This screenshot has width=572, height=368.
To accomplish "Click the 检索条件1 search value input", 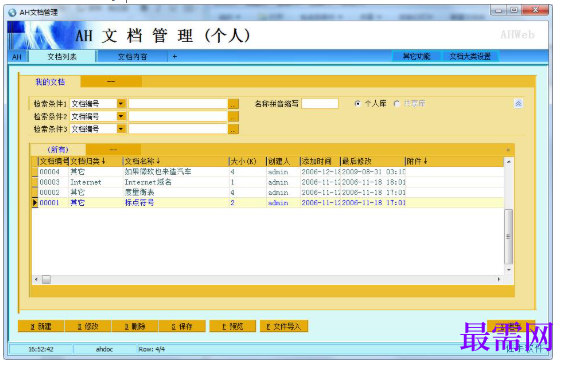I will [178, 104].
